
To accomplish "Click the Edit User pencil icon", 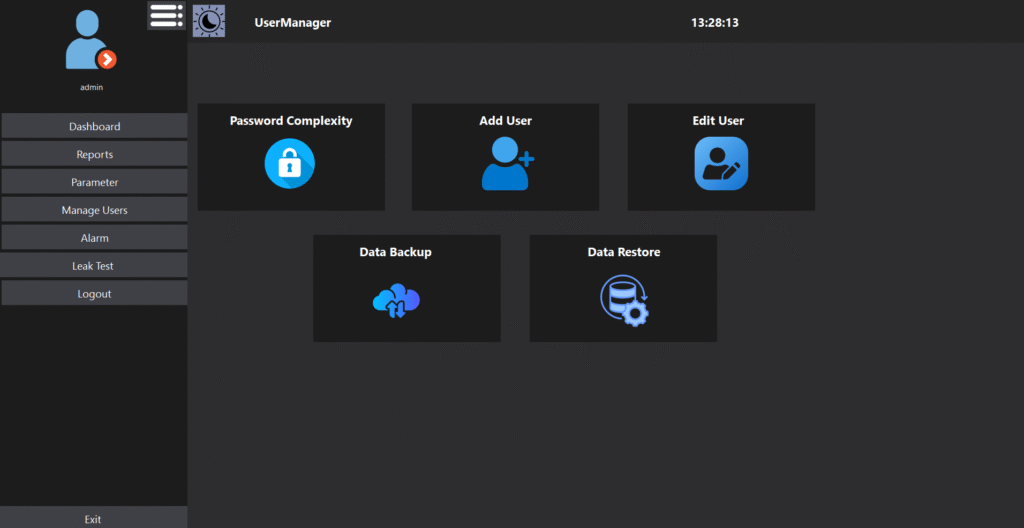I will tap(721, 163).
